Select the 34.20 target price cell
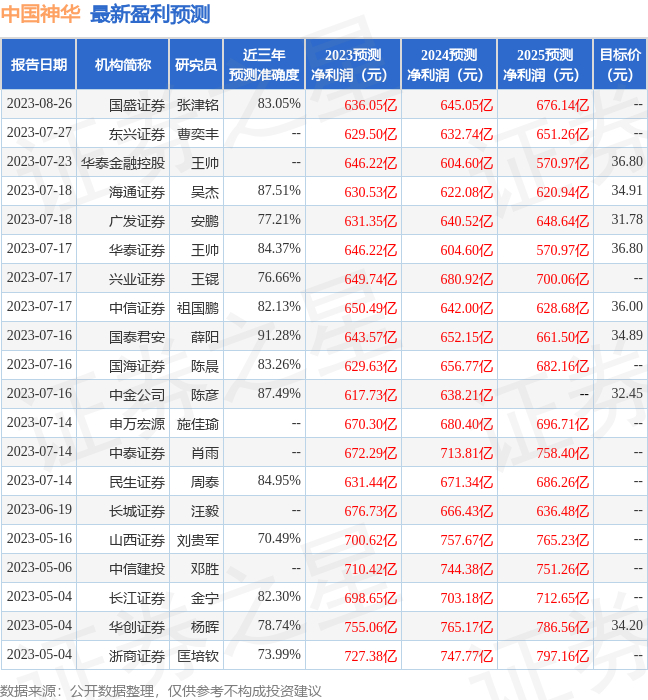Viewport: 648px width, 700px height. pos(627,625)
